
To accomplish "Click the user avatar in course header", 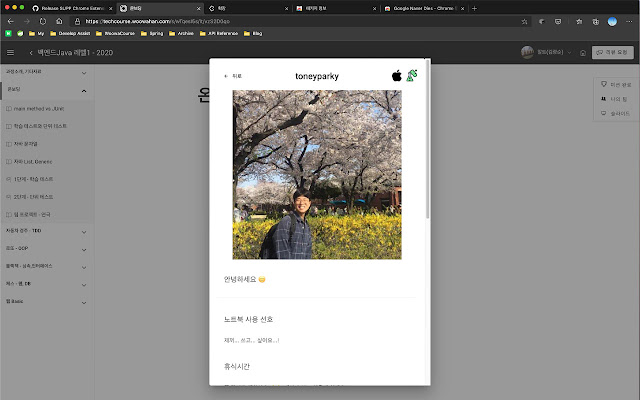I will point(527,52).
